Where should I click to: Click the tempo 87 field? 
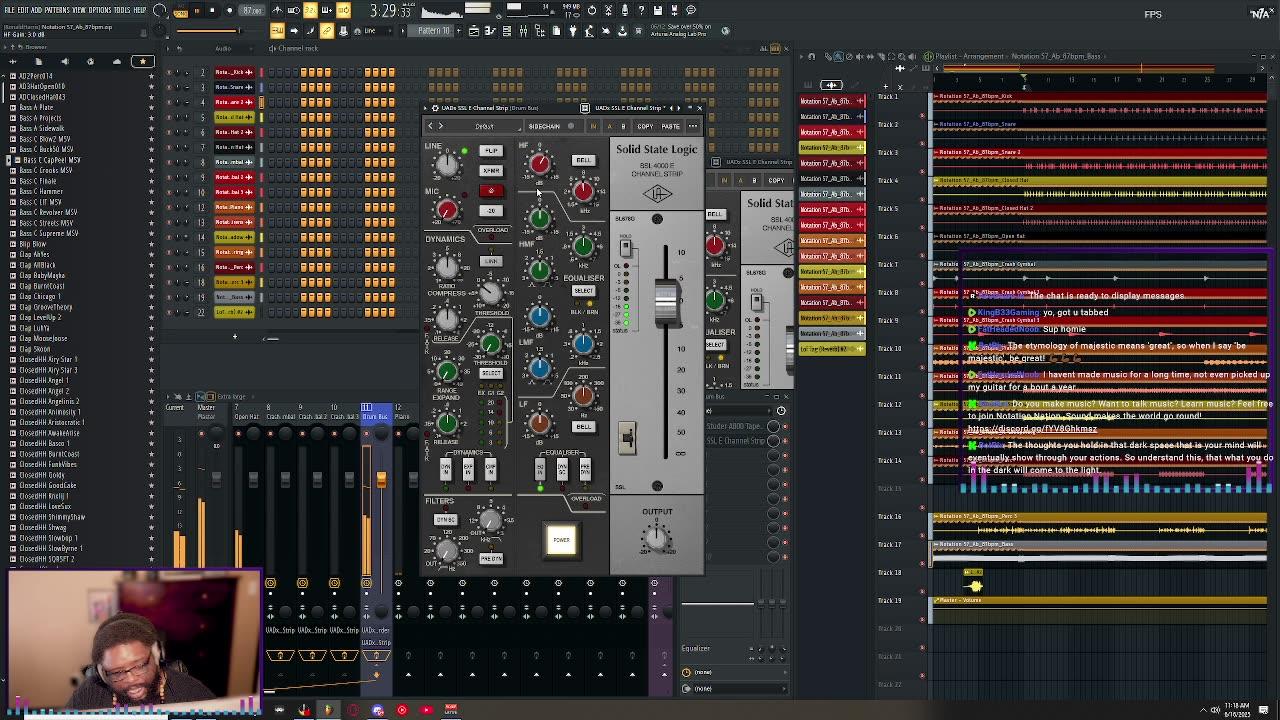(252, 10)
